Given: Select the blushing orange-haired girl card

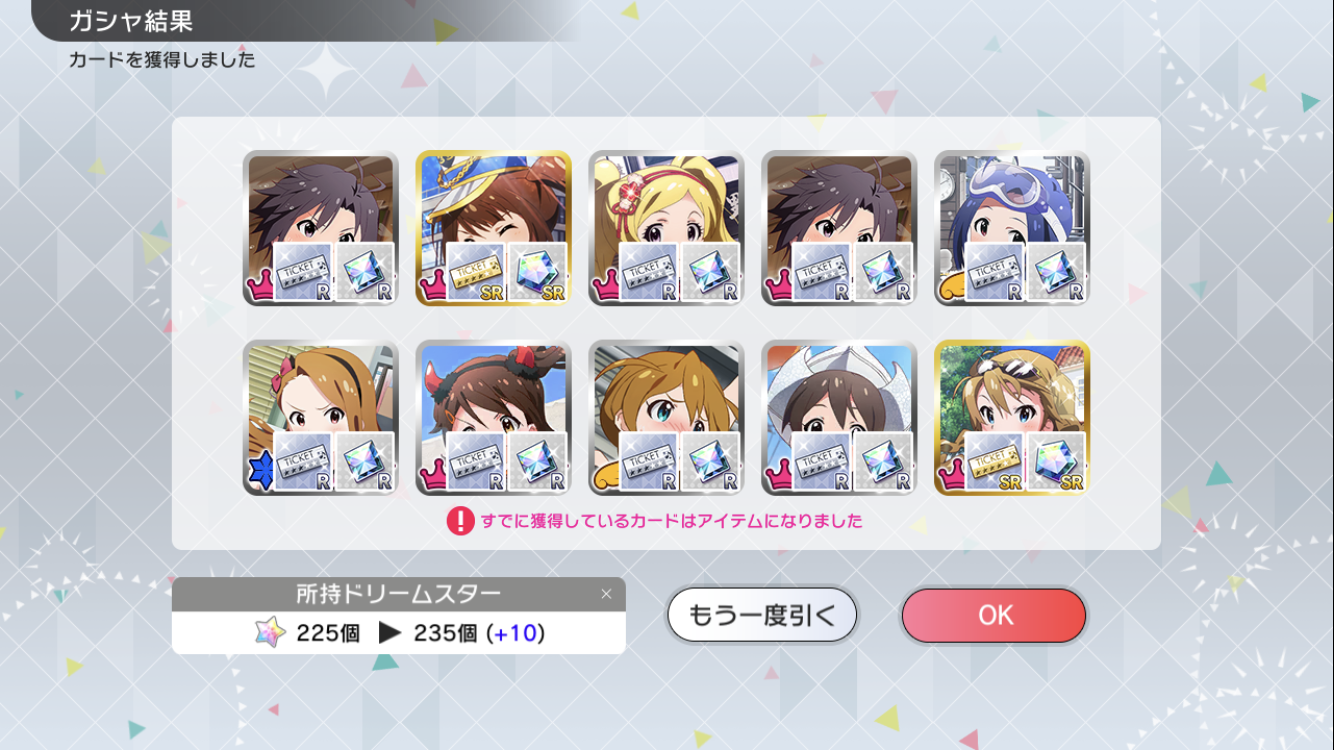Looking at the screenshot, I should [x=666, y=417].
